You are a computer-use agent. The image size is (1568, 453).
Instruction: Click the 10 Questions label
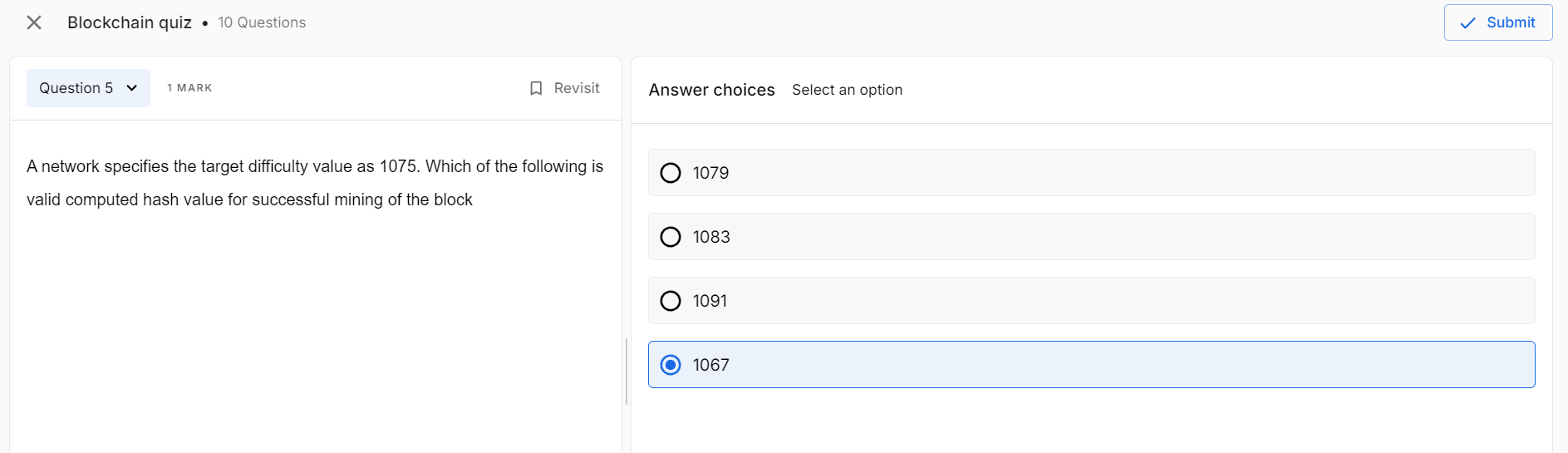coord(262,22)
